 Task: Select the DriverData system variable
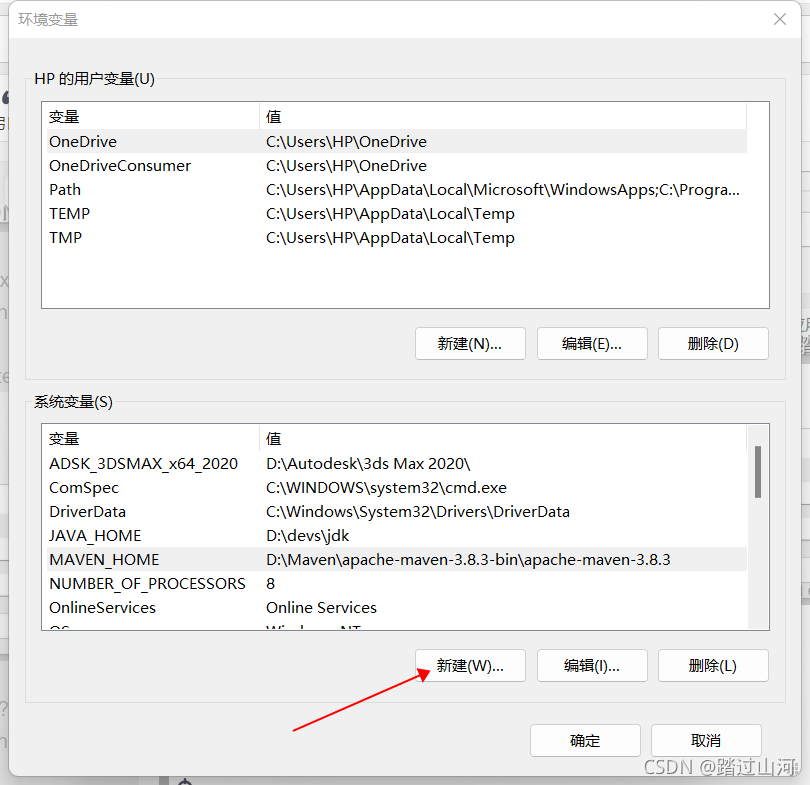click(397, 512)
